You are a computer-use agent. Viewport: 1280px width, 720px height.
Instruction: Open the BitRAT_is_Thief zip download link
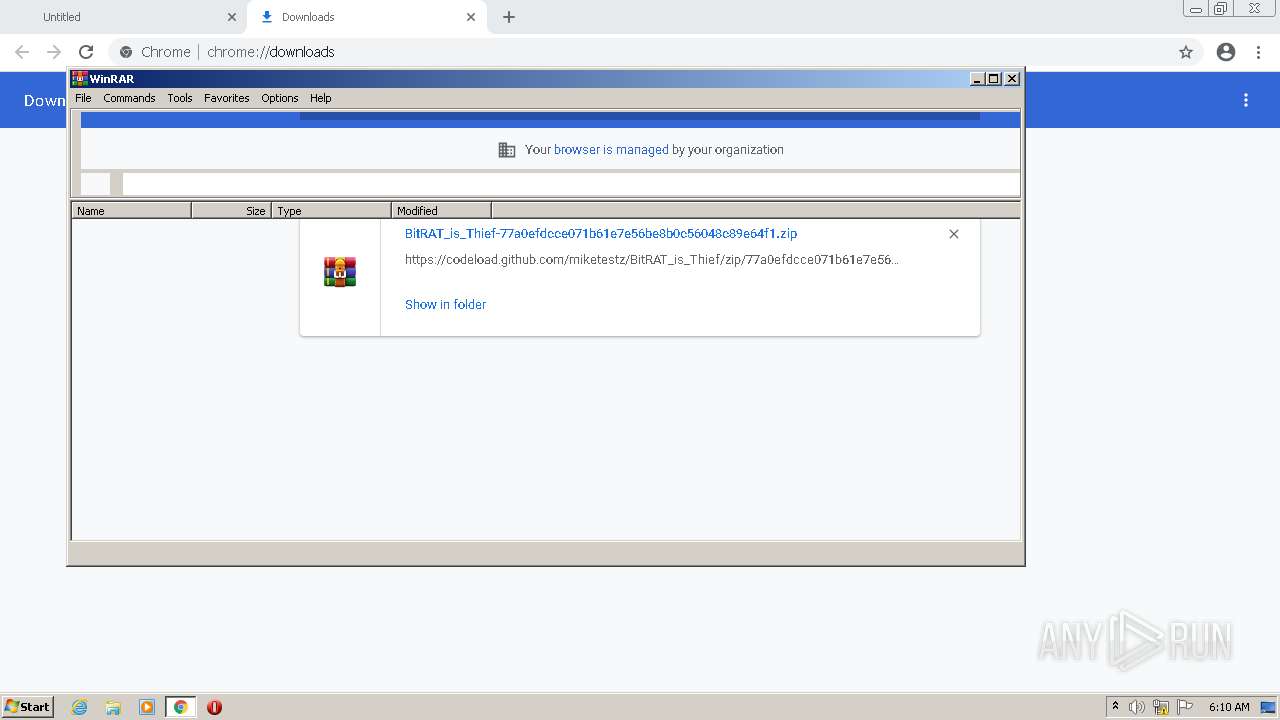(x=601, y=233)
